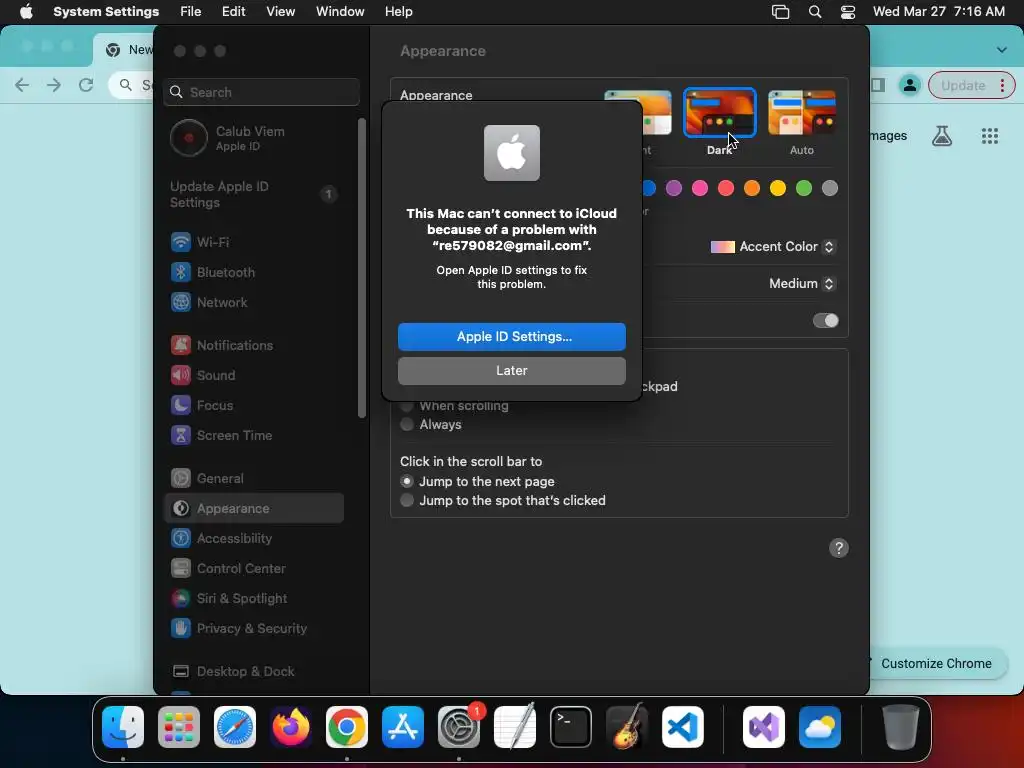Select the When scrolling radio option
Viewport: 1024px width, 768px height.
[x=406, y=406]
